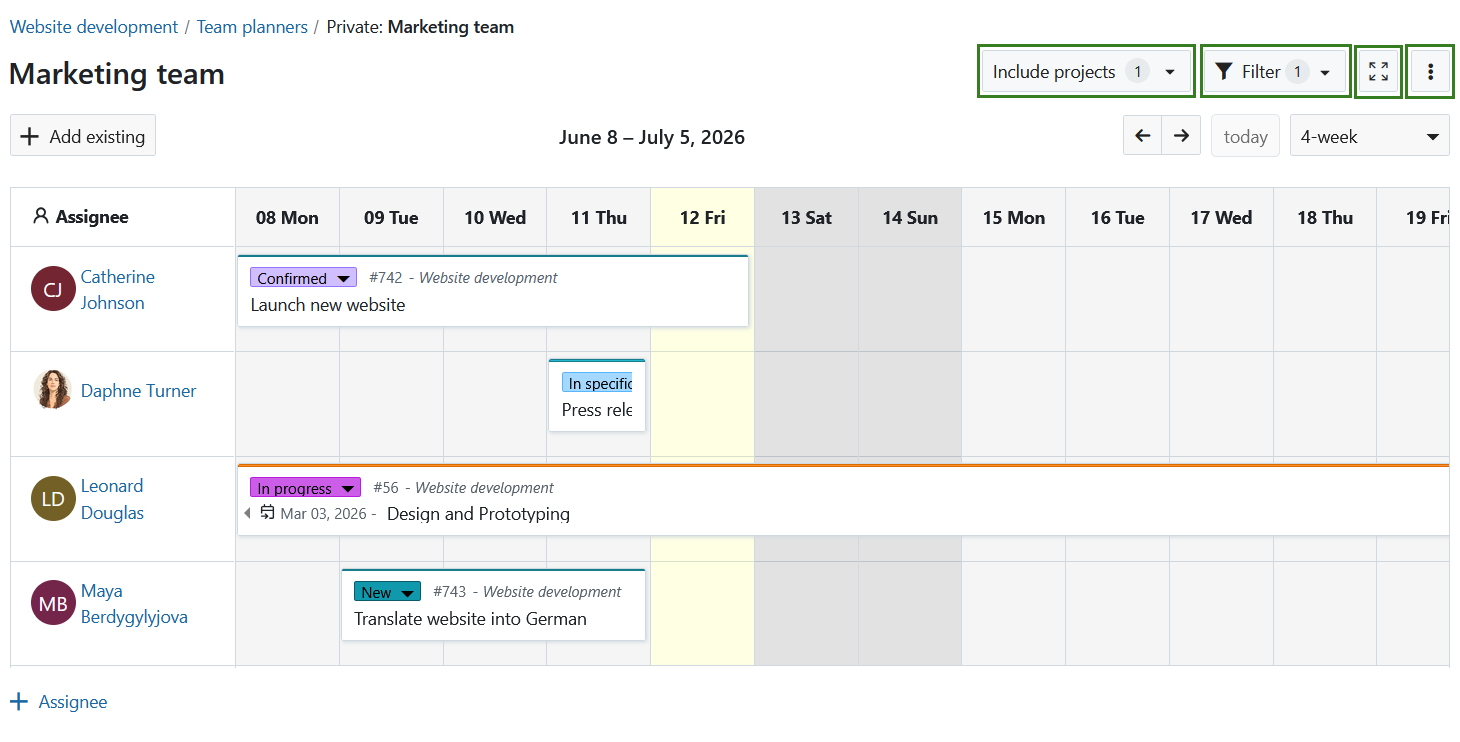Click the + Assignee link
The image size is (1460, 742).
coord(59,702)
